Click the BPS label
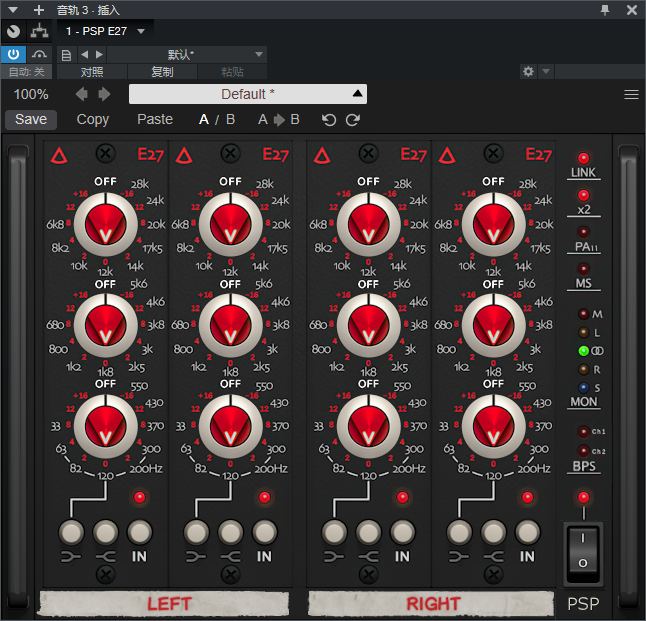Viewport: 646px width, 621px height. click(x=584, y=466)
